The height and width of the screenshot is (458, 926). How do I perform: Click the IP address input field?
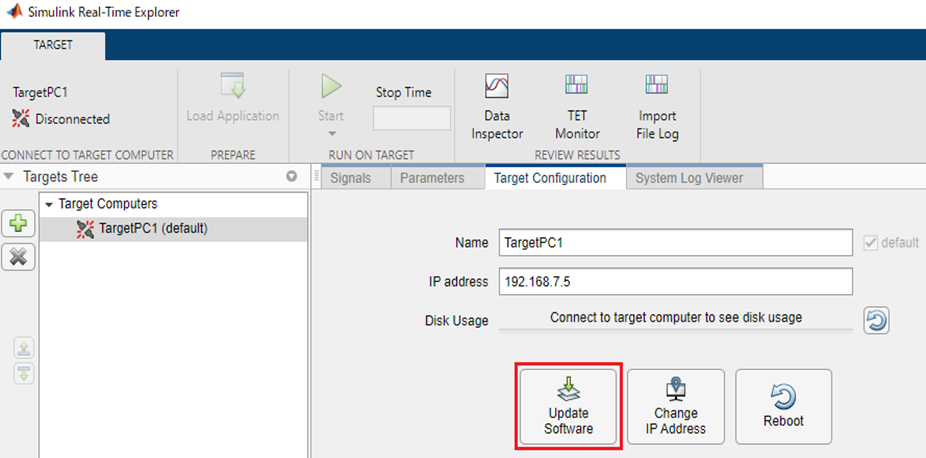[x=675, y=282]
